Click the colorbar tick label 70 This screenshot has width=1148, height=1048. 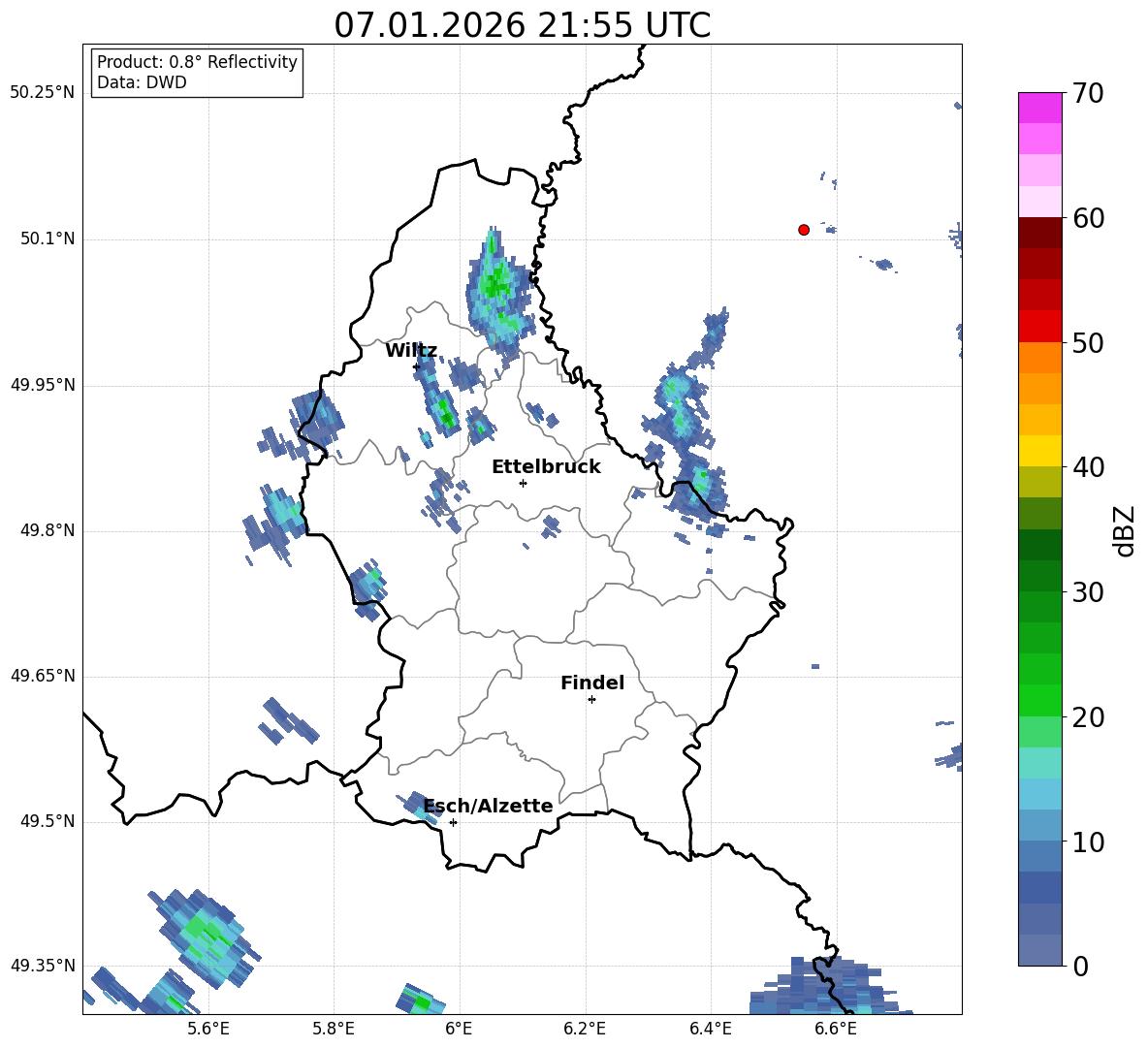pos(1088,94)
